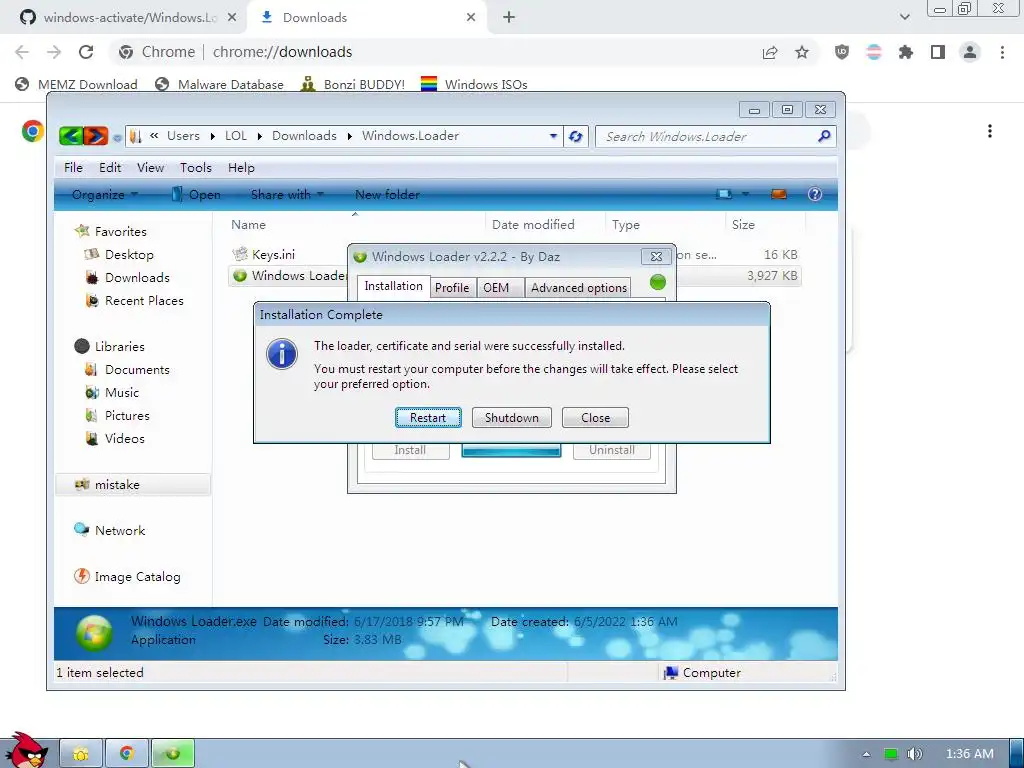
Task: Open the Chrome extensions puzzle icon
Action: 905,52
